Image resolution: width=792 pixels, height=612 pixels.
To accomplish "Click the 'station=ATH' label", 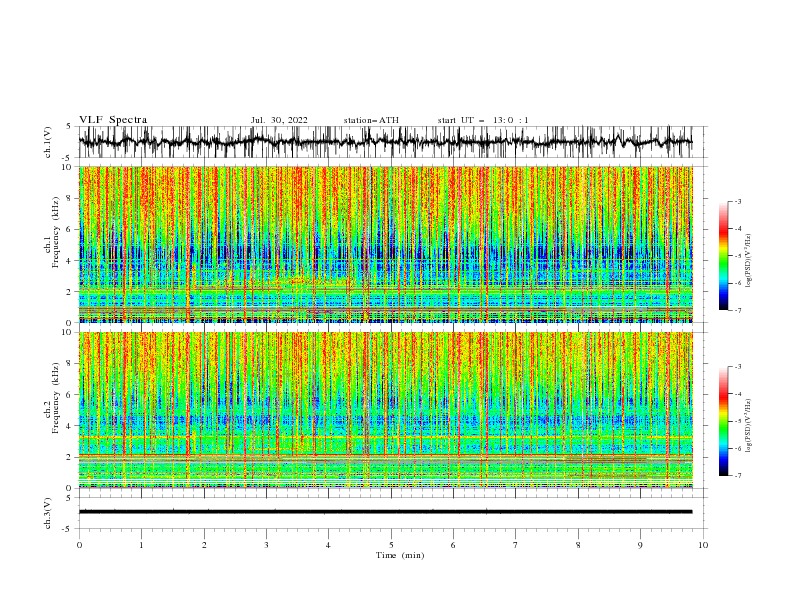I will 371,120.
